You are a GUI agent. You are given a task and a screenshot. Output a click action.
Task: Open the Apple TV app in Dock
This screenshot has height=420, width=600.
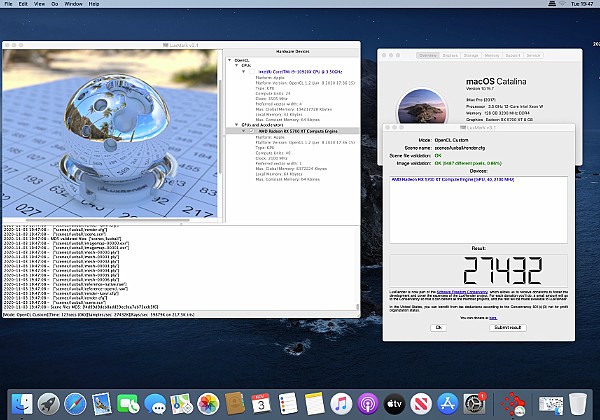[394, 403]
